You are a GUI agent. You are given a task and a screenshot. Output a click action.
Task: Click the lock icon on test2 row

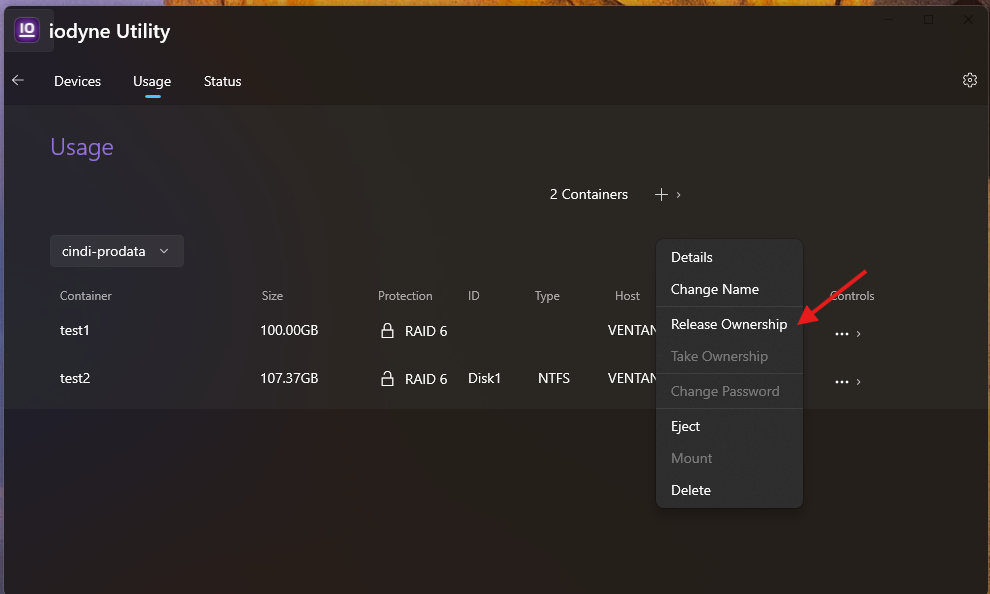(388, 379)
